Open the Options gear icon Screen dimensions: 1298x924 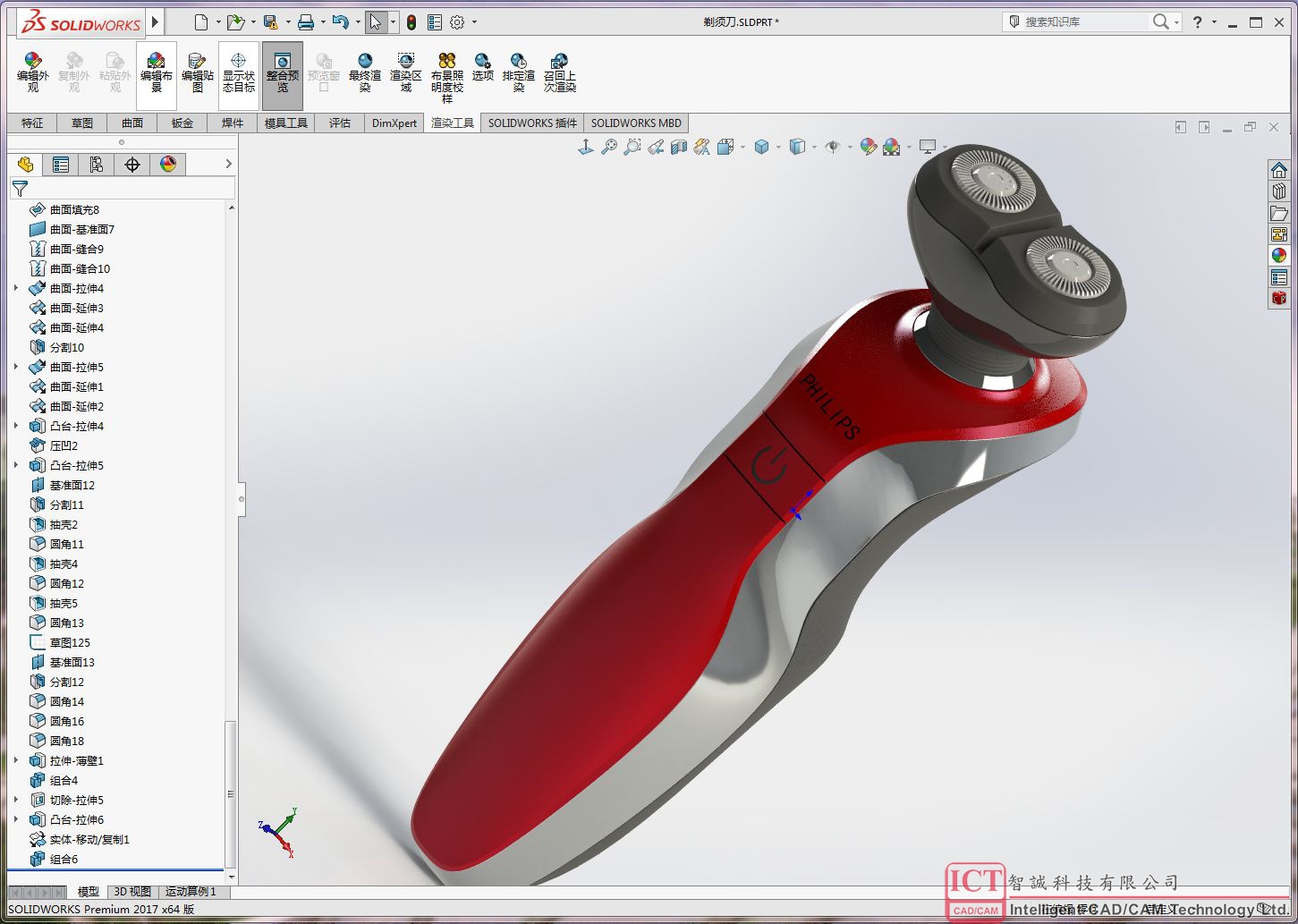click(458, 22)
